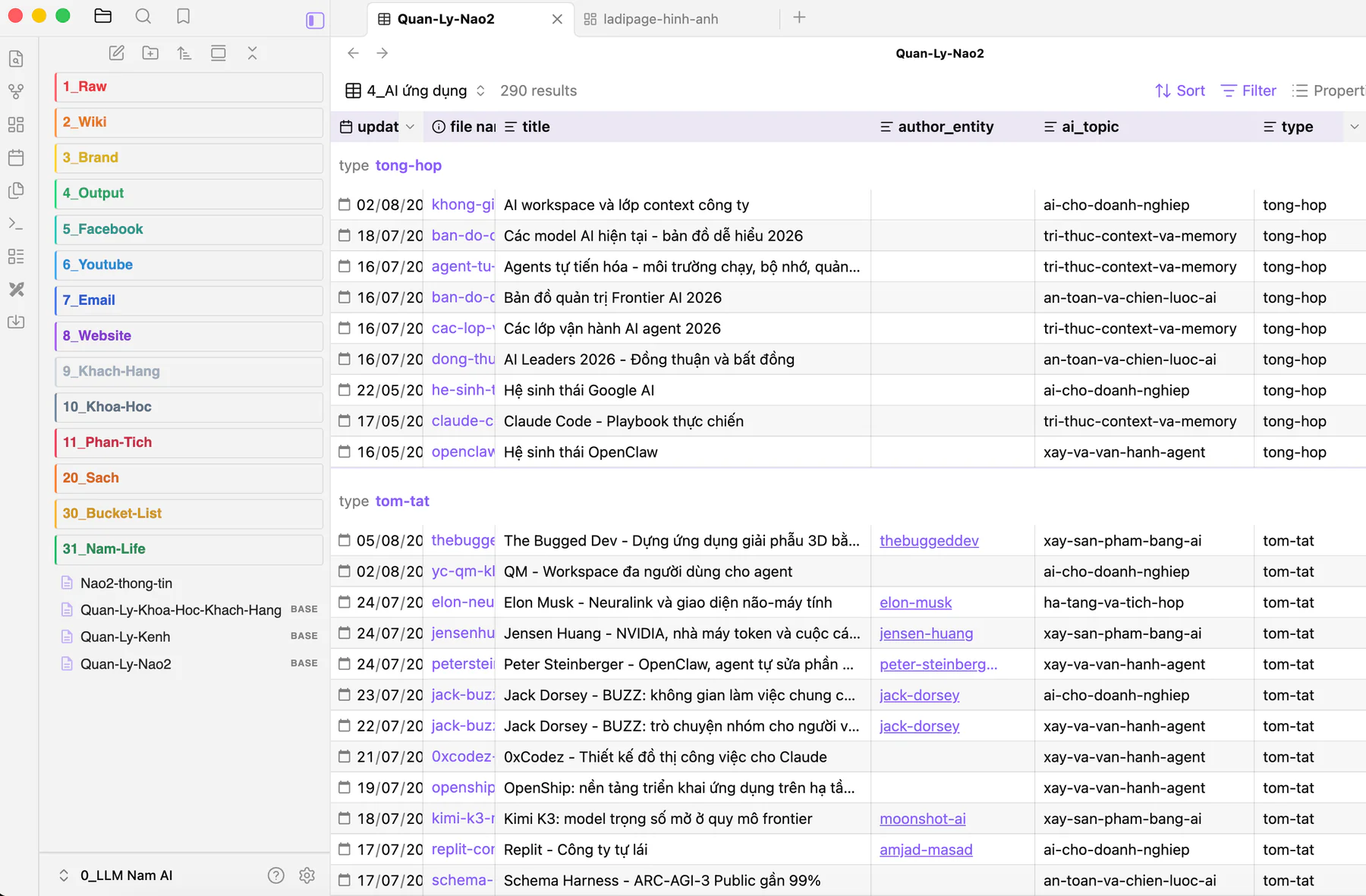Open a new tab with the plus
The image size is (1366, 896).
pos(799,17)
